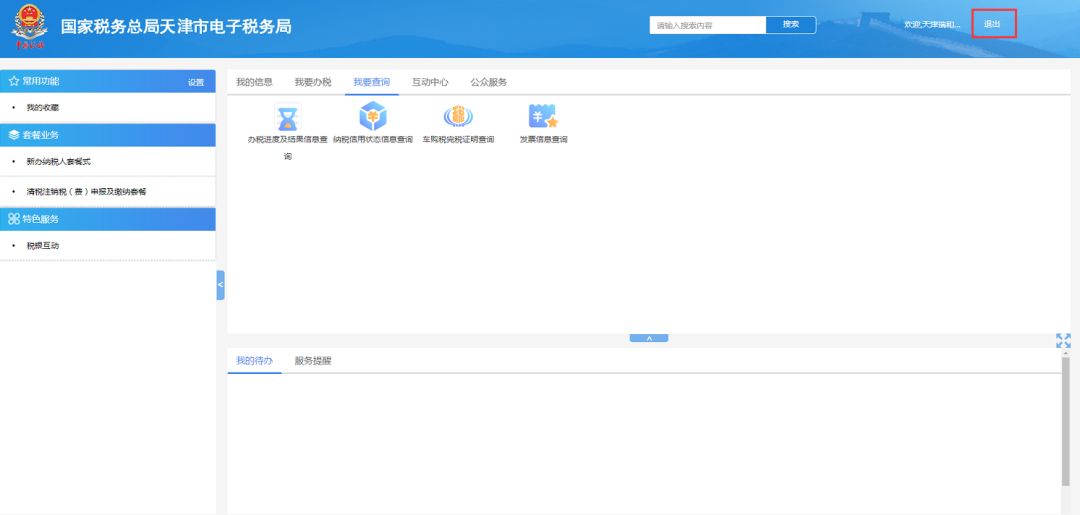This screenshot has height=515, width=1080.
Task: Open 车购税完税证明查询 icon
Action: [x=458, y=116]
